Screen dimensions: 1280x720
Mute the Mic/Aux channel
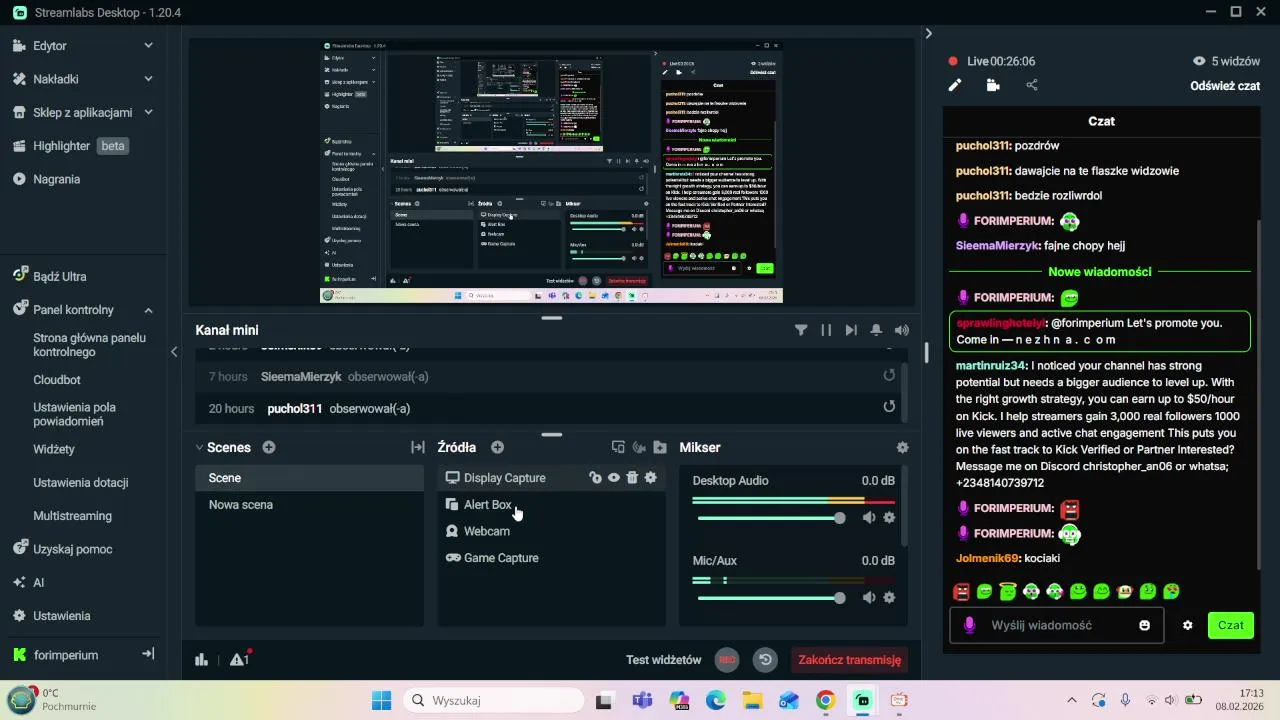(x=869, y=598)
